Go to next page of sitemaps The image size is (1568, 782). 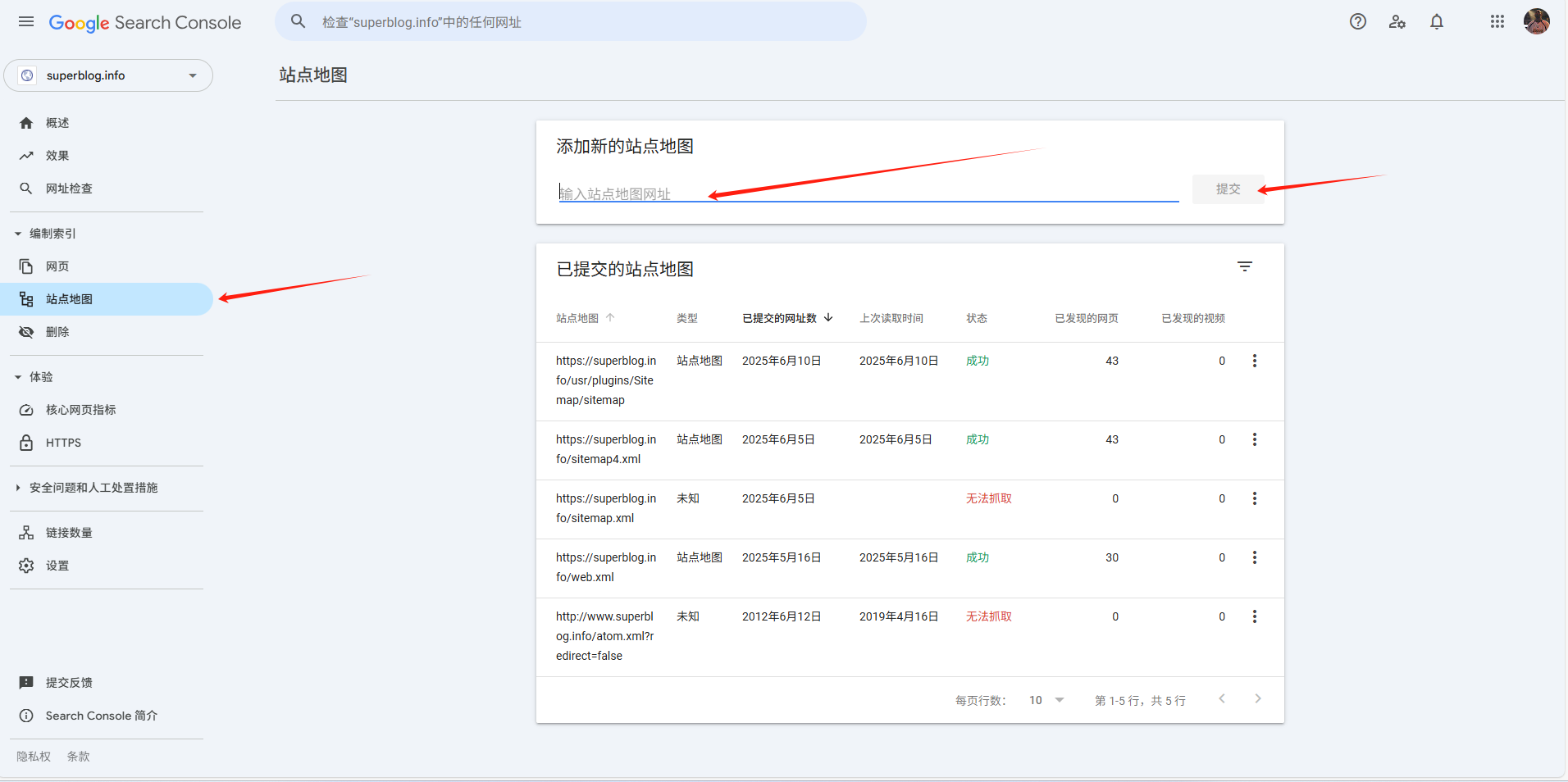(x=1258, y=698)
